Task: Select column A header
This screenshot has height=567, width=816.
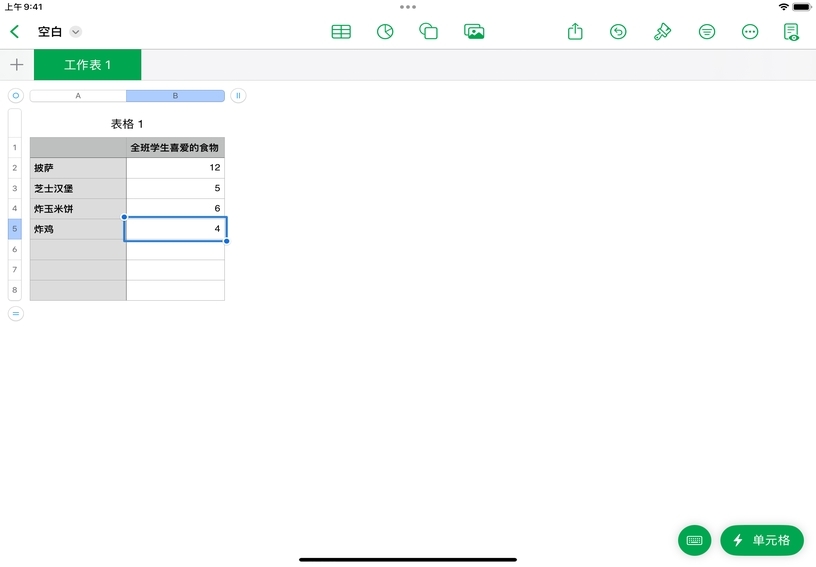Action: click(78, 96)
